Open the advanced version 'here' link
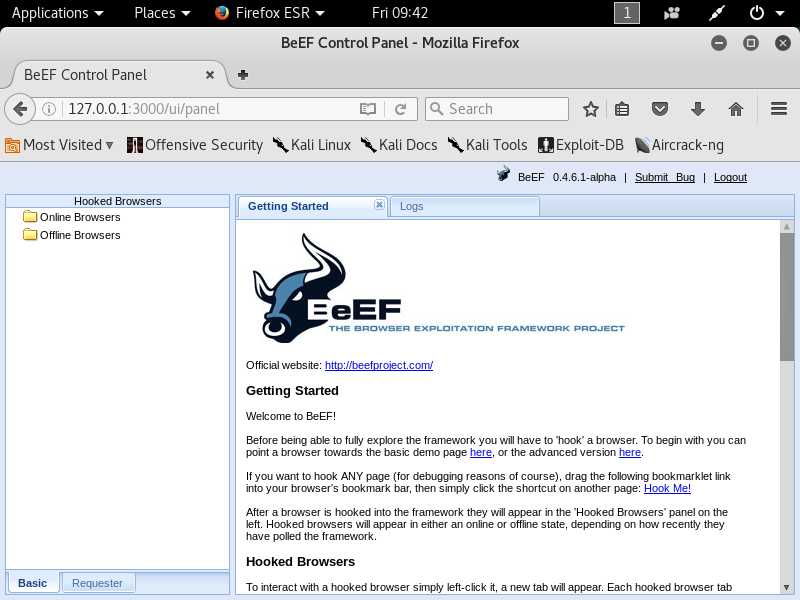 pyautogui.click(x=630, y=453)
